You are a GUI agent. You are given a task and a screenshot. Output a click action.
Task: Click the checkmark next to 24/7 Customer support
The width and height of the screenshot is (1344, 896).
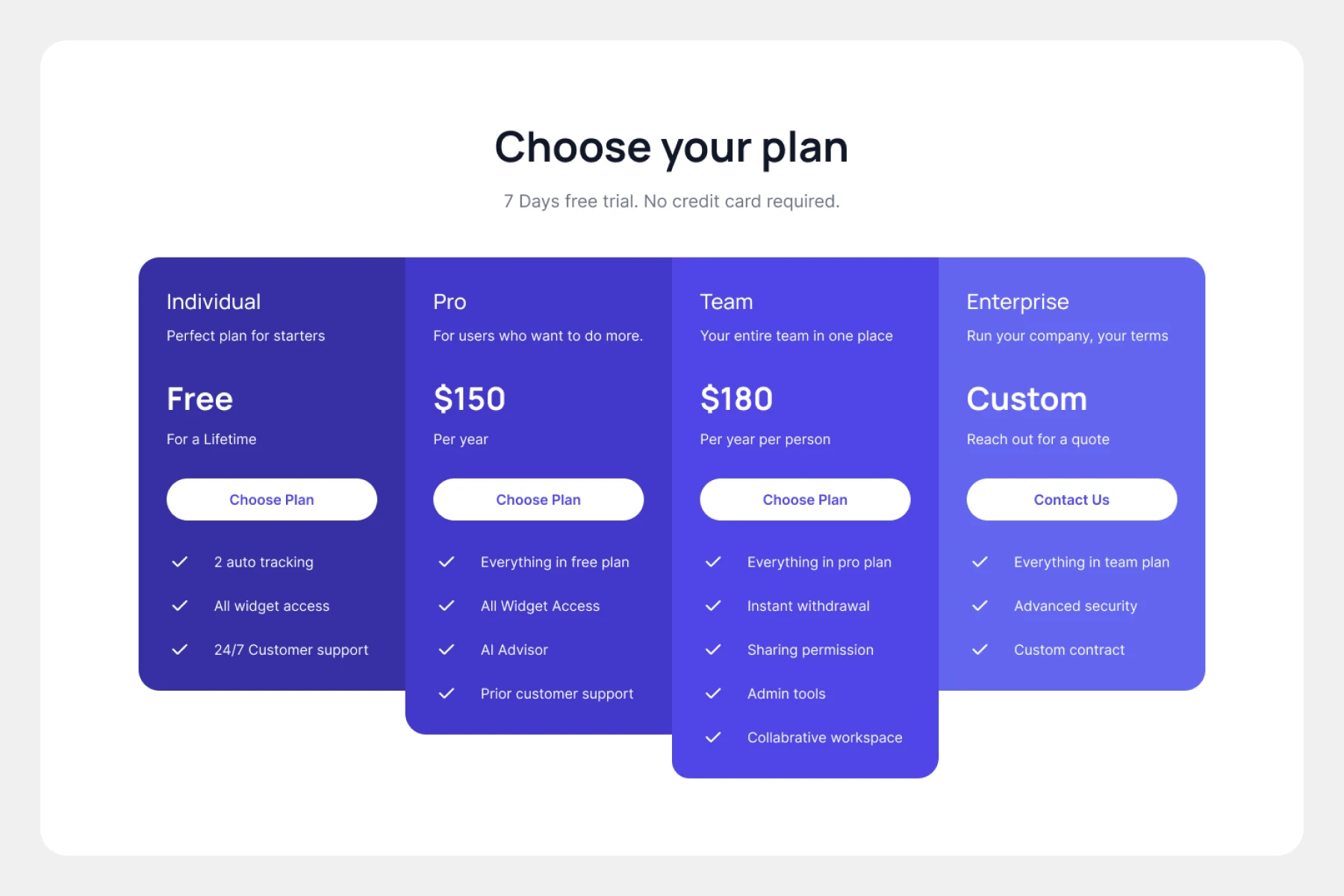tap(180, 650)
